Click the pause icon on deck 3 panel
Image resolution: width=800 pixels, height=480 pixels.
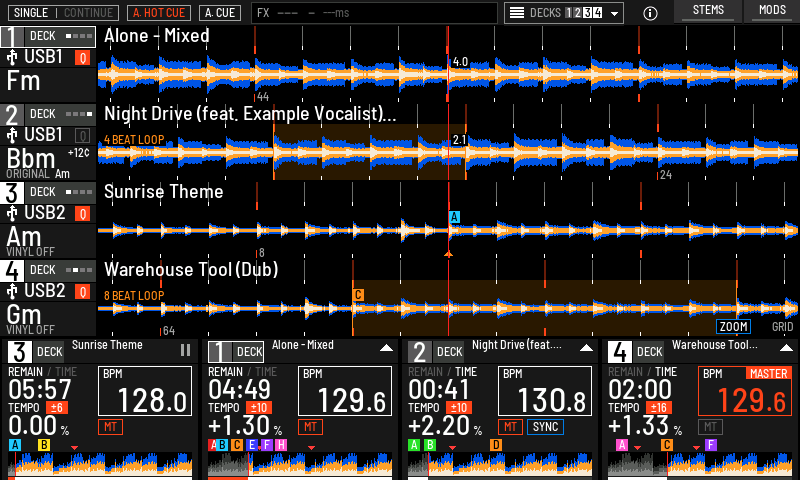pos(185,350)
